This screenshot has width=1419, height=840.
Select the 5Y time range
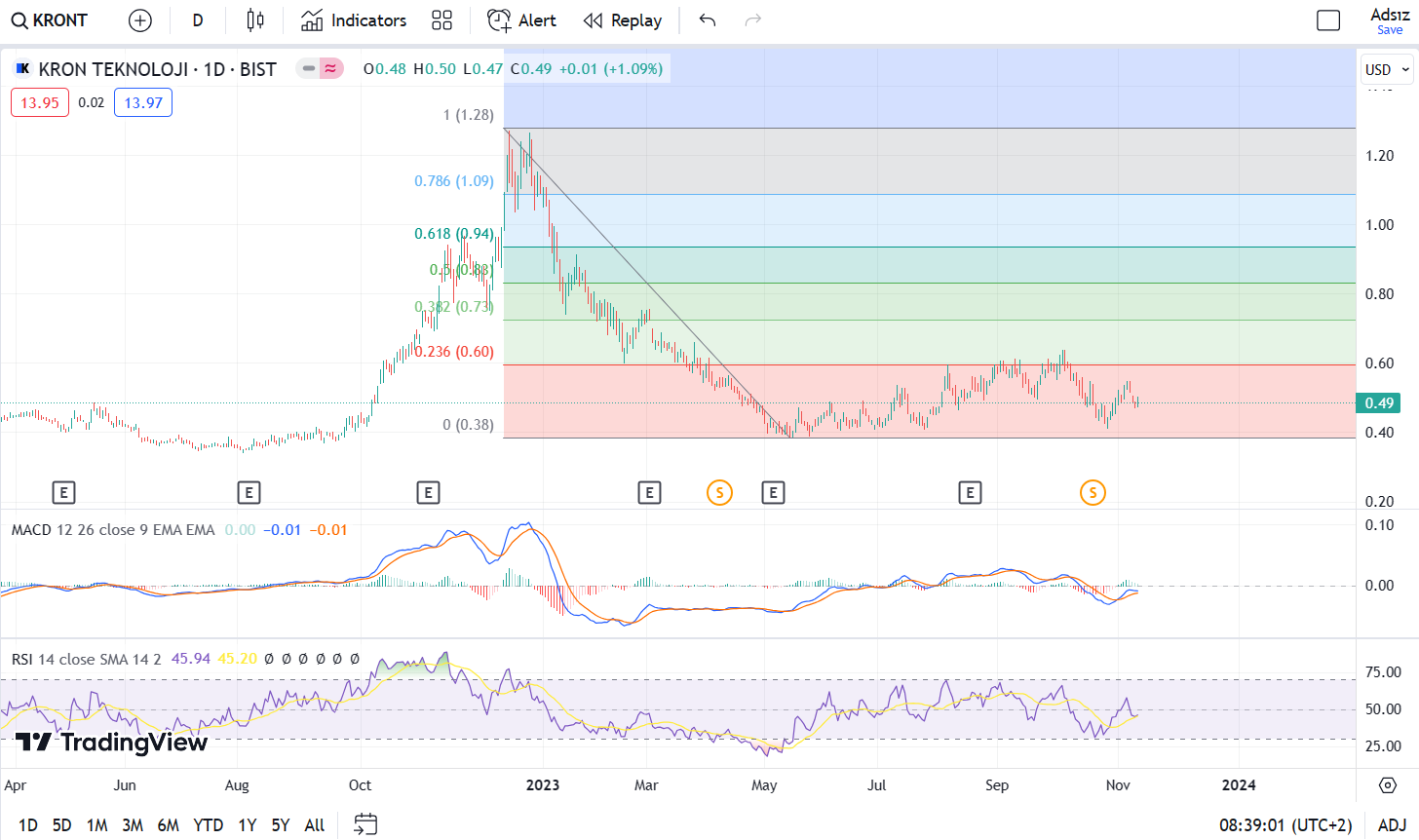281,825
